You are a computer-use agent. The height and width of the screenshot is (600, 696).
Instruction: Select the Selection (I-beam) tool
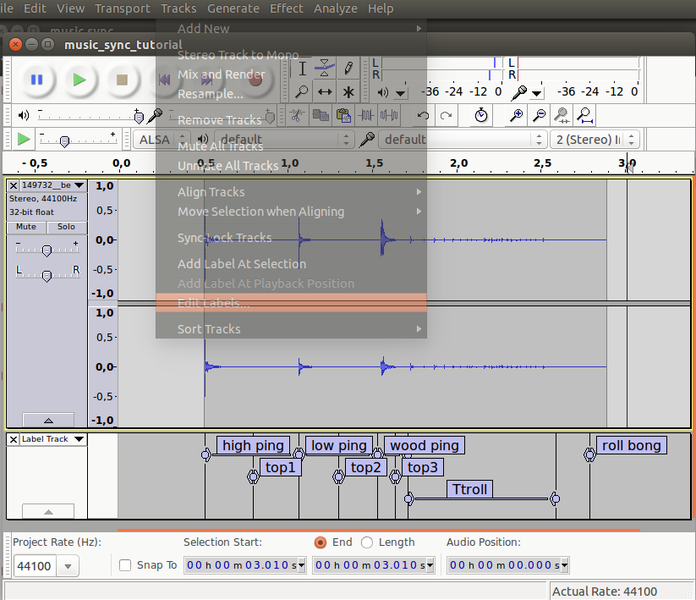pos(302,69)
